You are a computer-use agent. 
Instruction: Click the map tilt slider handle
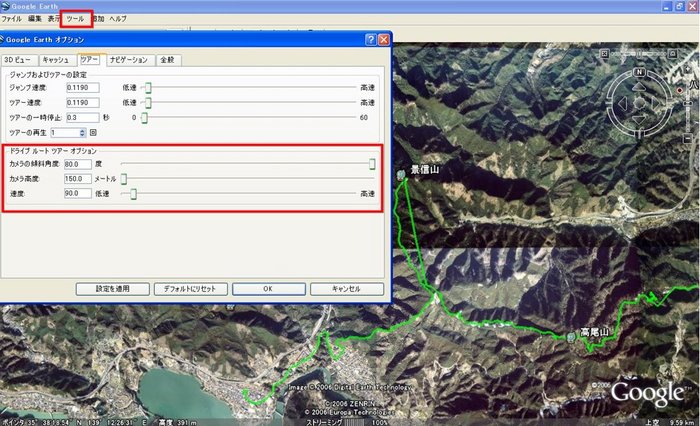point(639,54)
